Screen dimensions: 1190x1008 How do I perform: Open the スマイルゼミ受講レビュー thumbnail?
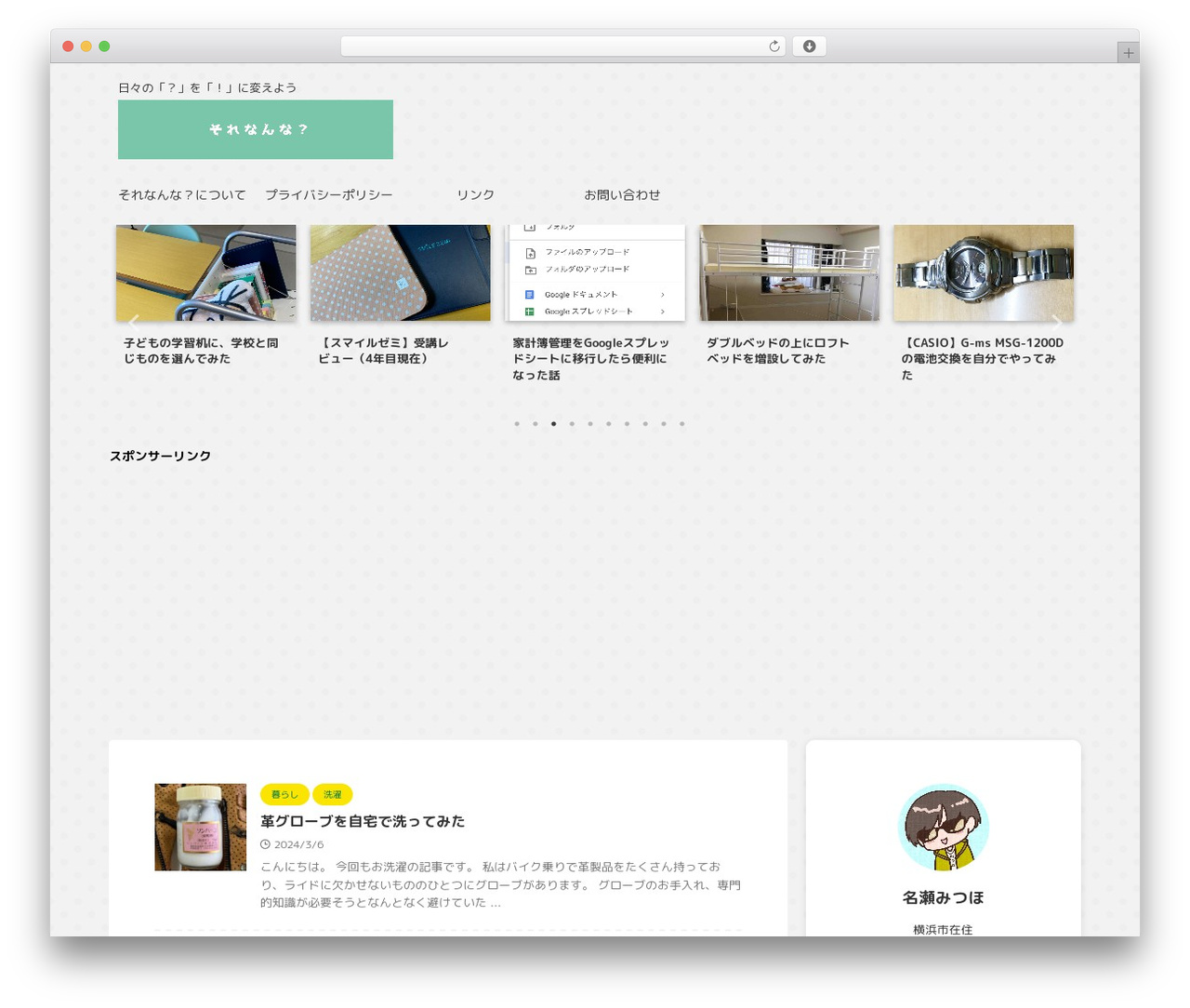(x=401, y=273)
